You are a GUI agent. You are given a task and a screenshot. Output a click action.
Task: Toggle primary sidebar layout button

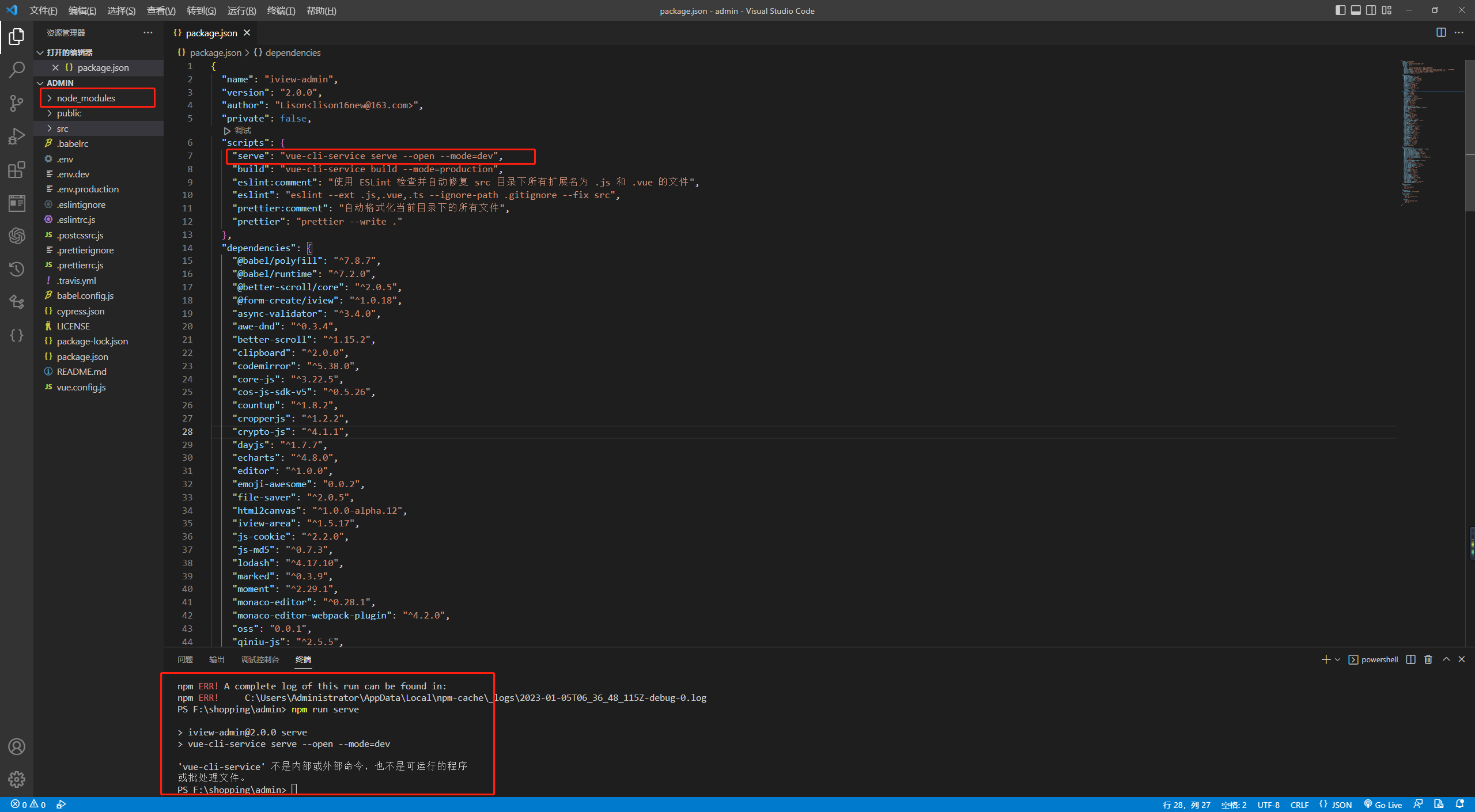pos(1340,10)
